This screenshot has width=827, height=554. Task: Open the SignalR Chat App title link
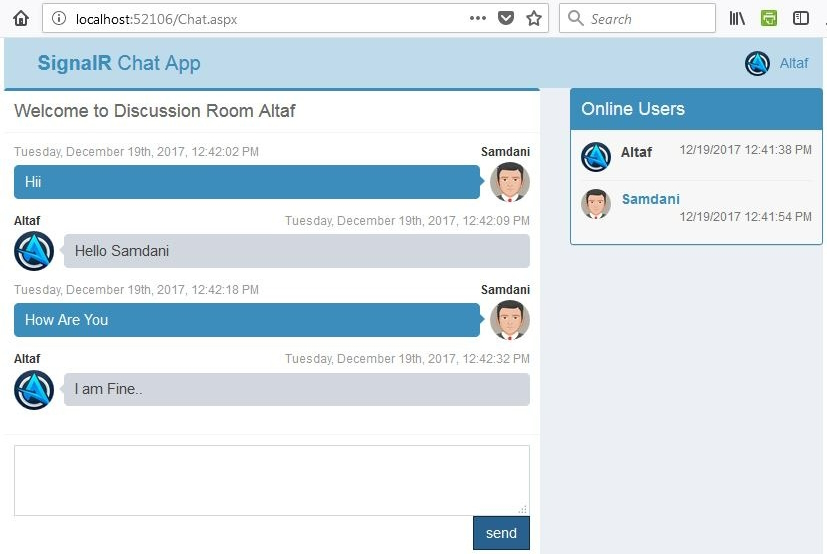[x=119, y=63]
